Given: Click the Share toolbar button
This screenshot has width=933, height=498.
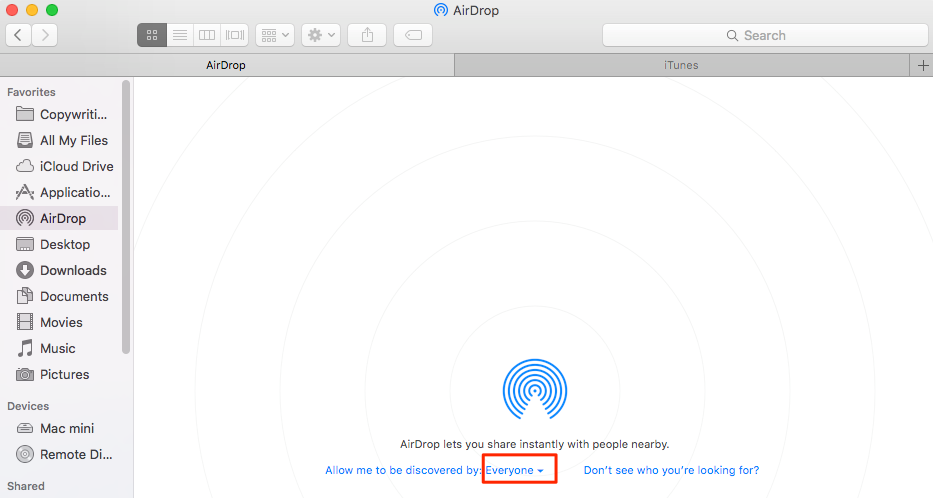Looking at the screenshot, I should click(x=367, y=35).
